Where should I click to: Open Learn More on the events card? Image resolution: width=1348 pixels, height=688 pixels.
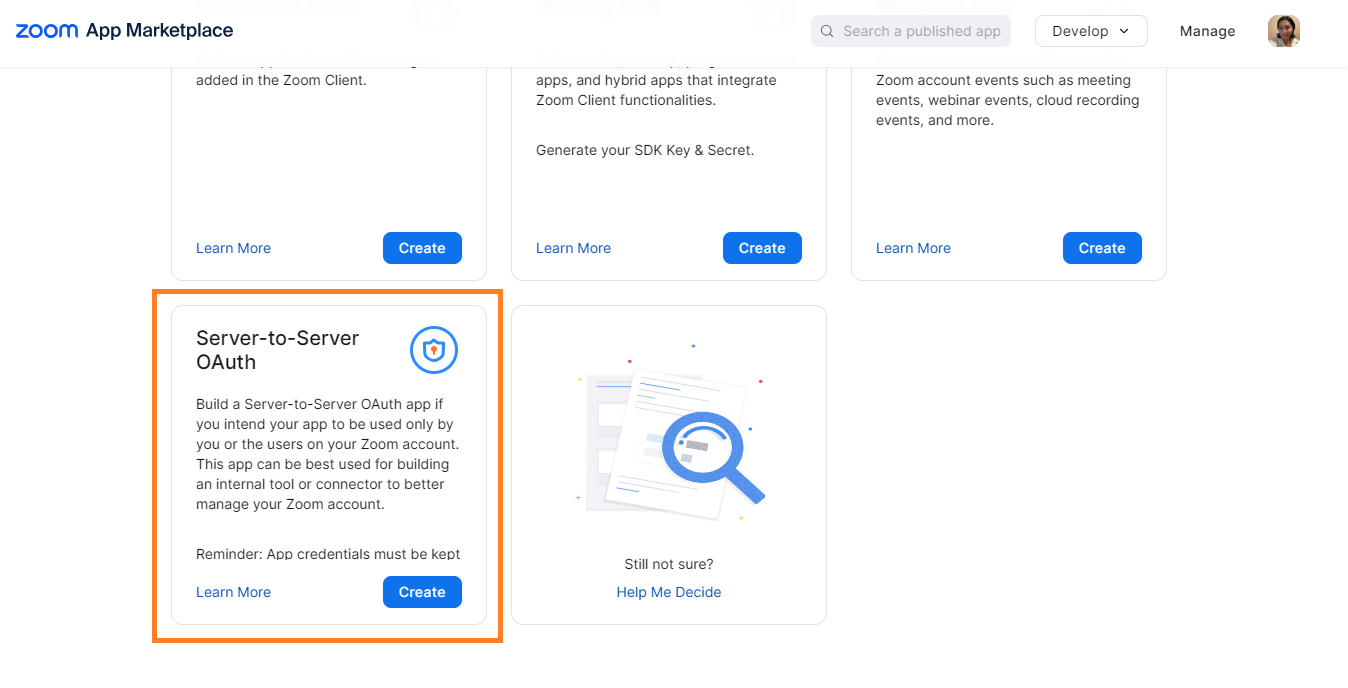click(913, 248)
